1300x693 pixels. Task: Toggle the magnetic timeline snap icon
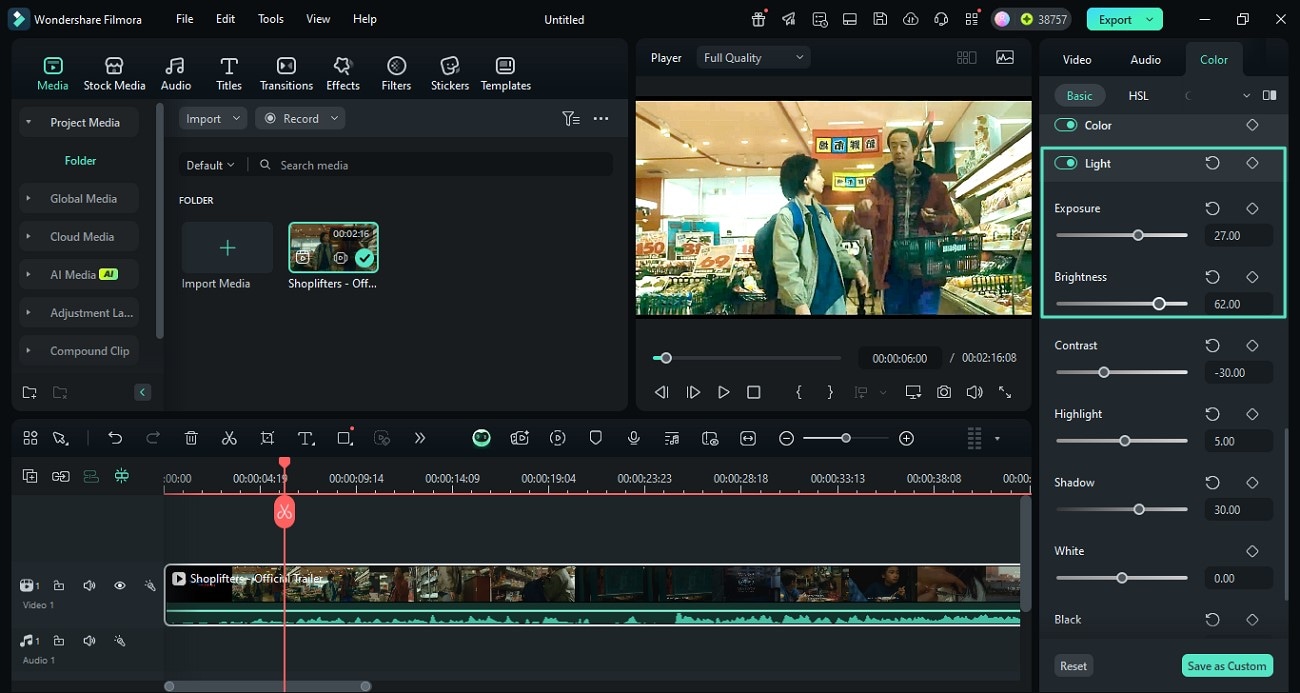[121, 476]
